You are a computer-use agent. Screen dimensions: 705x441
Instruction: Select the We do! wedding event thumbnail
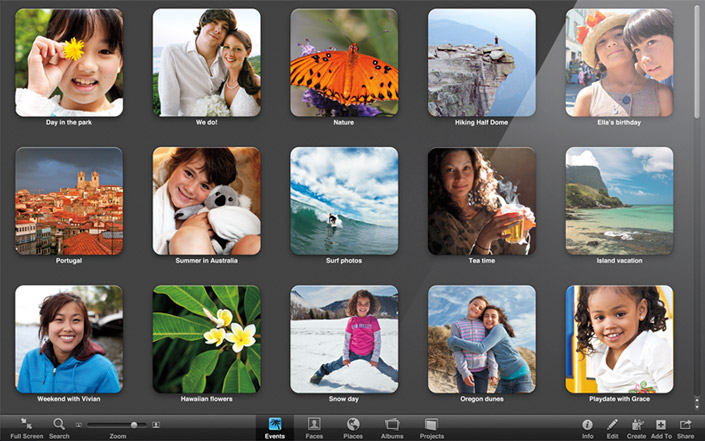point(206,62)
